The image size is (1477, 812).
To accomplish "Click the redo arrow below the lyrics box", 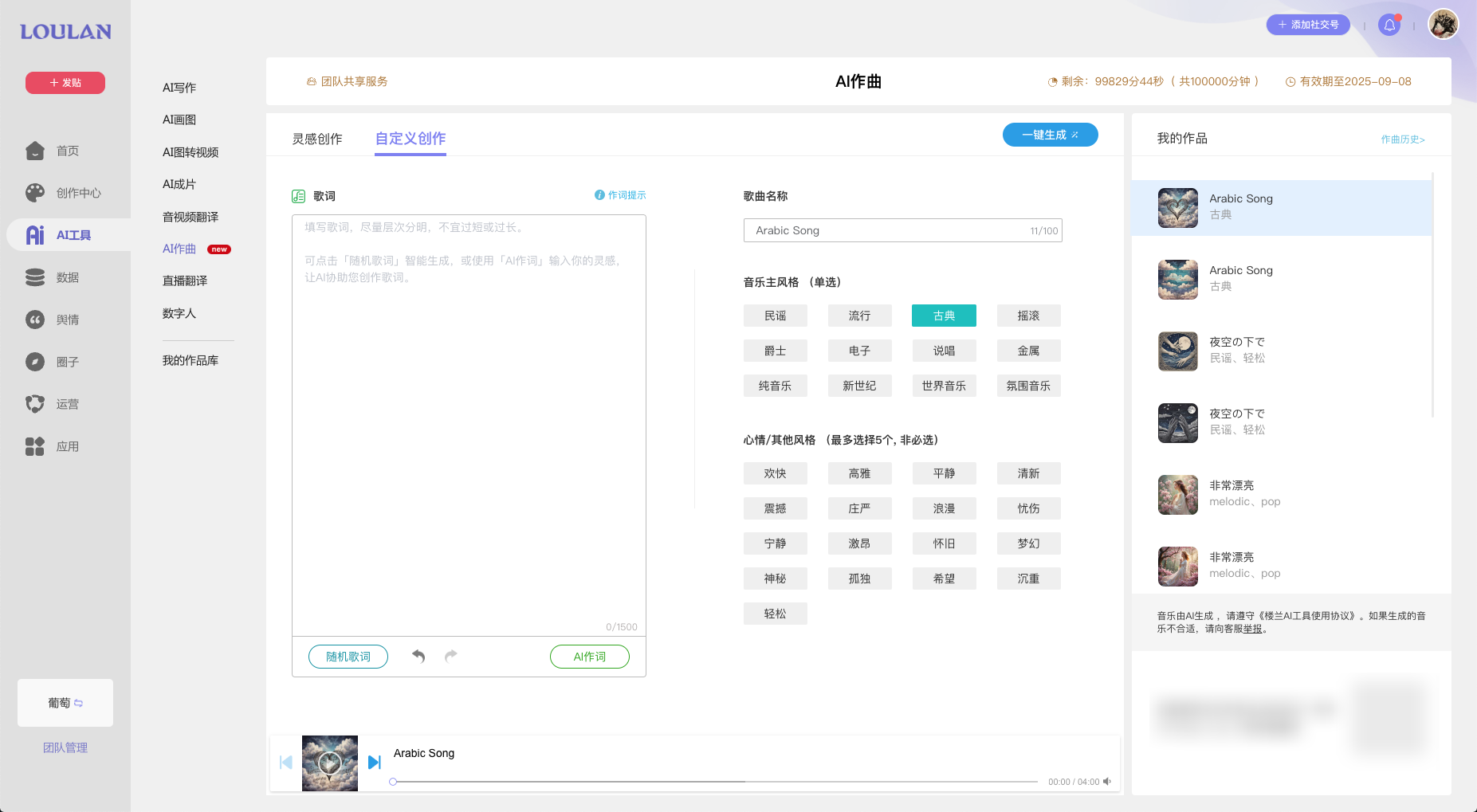I will point(450,656).
